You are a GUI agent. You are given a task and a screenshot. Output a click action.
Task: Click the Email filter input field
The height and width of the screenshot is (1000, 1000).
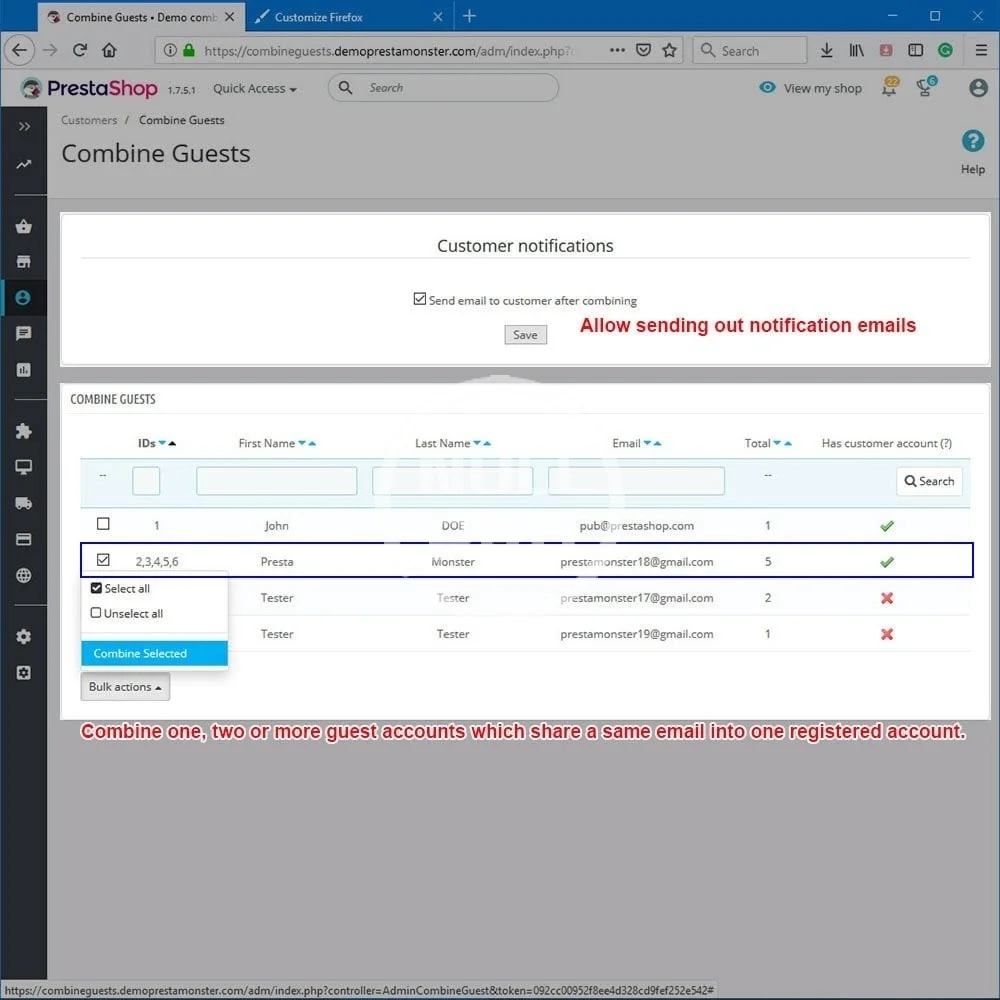636,481
